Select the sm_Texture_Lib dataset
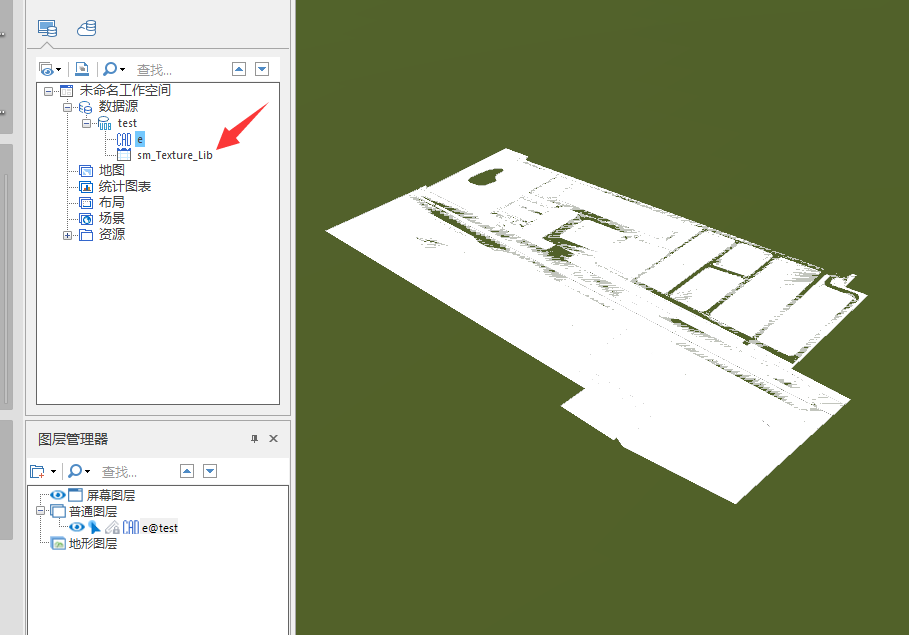Viewport: 909px width, 635px height. click(x=174, y=155)
